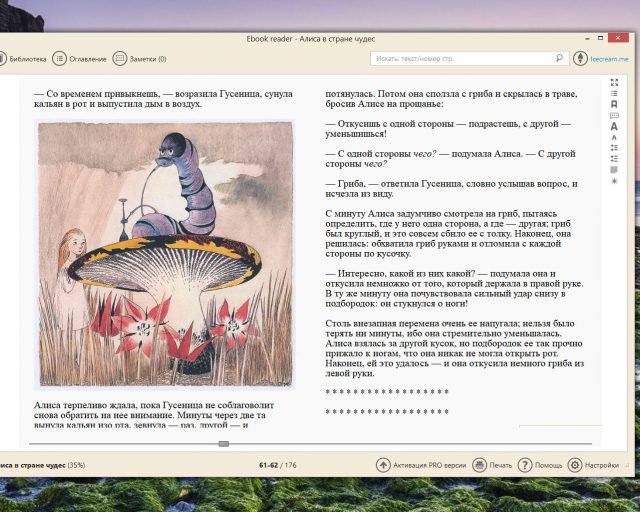
Task: Click the search text/page number field
Action: click(469, 58)
